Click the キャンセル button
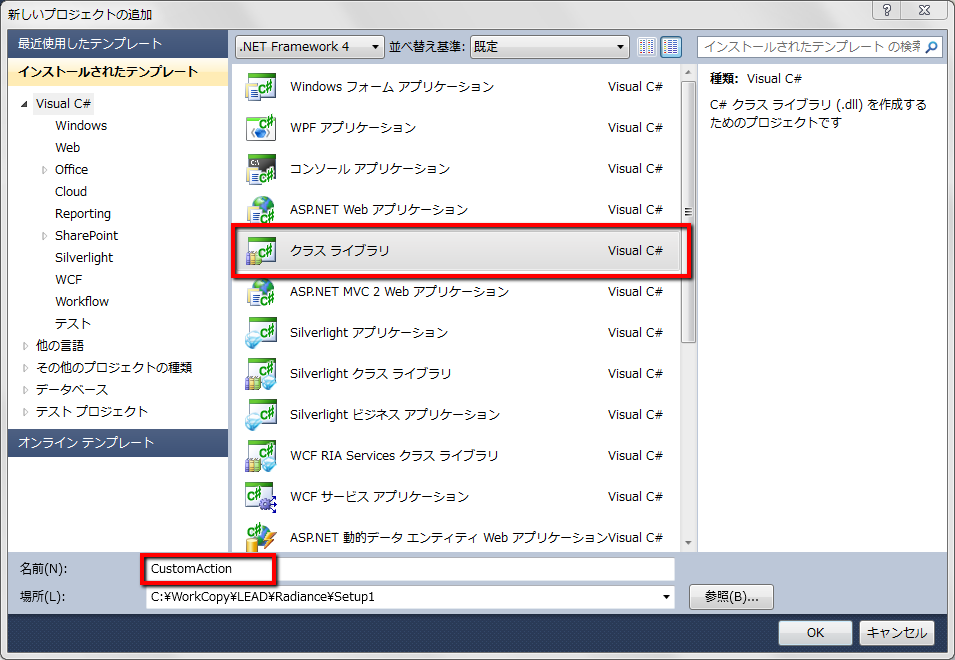This screenshot has width=955, height=660. tap(897, 633)
